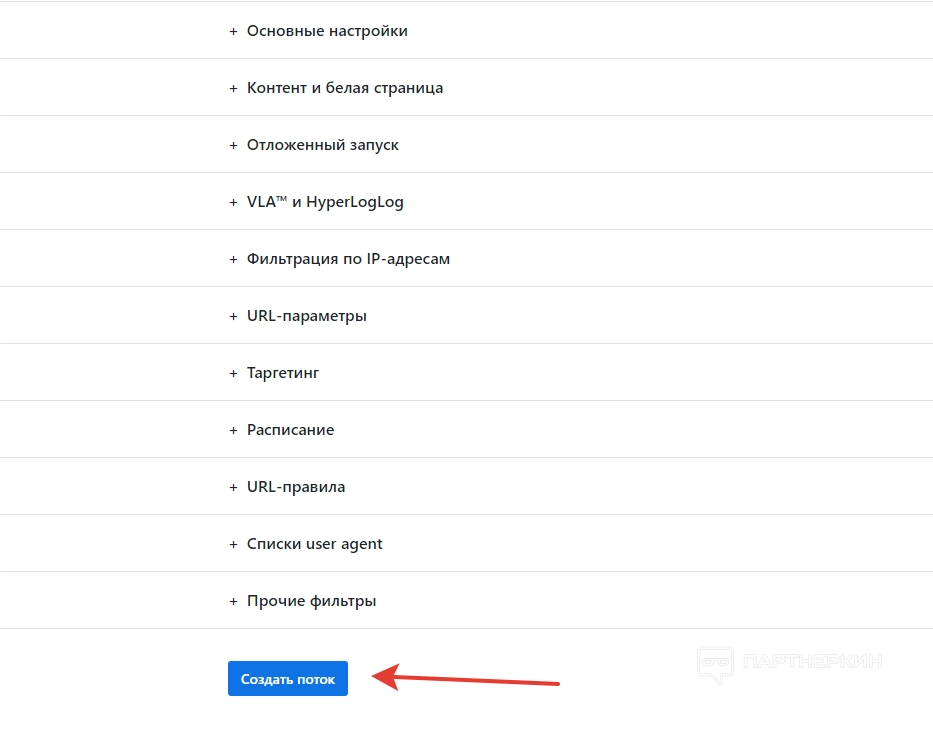The height and width of the screenshot is (737, 933).
Task: Click plus icon next to VLA™ и HyperLogLog
Action: tap(234, 202)
